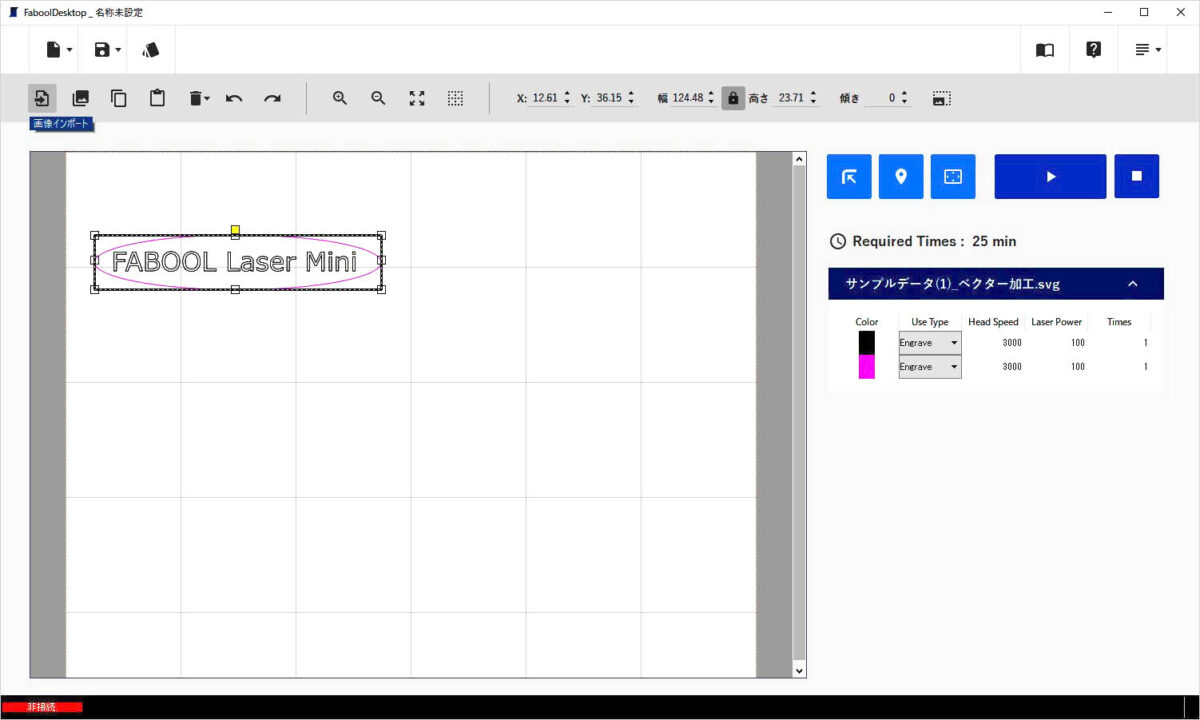The height and width of the screenshot is (720, 1200).
Task: Open the delete trash dropdown
Action: point(199,98)
